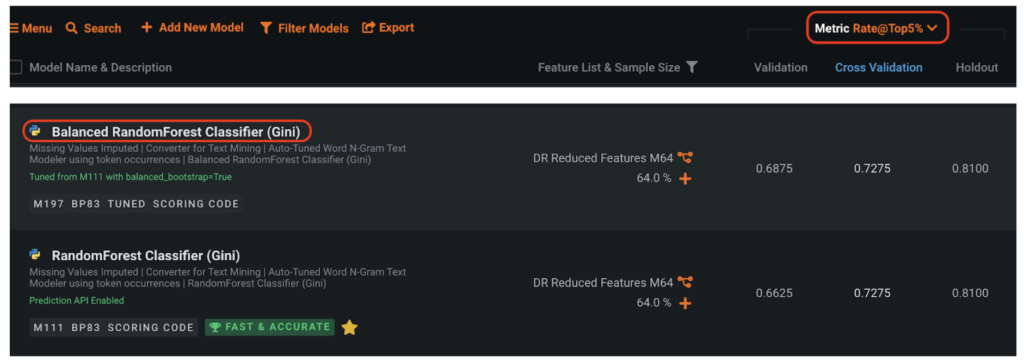Open RandomForest Classifier (Gini) model
1024x362 pixels.
[146, 255]
